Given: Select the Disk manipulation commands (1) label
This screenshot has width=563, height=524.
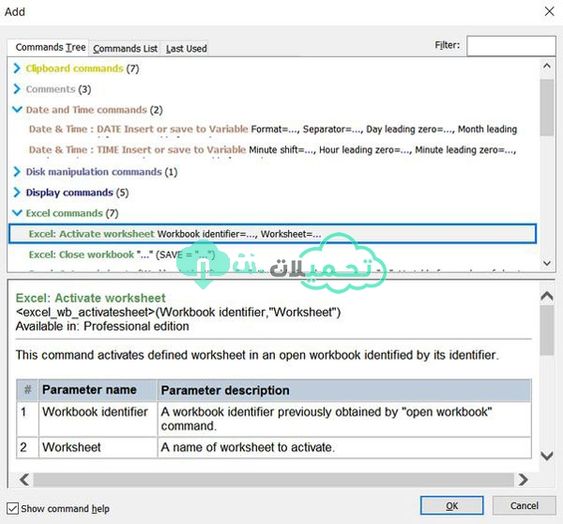Looking at the screenshot, I should (x=102, y=172).
